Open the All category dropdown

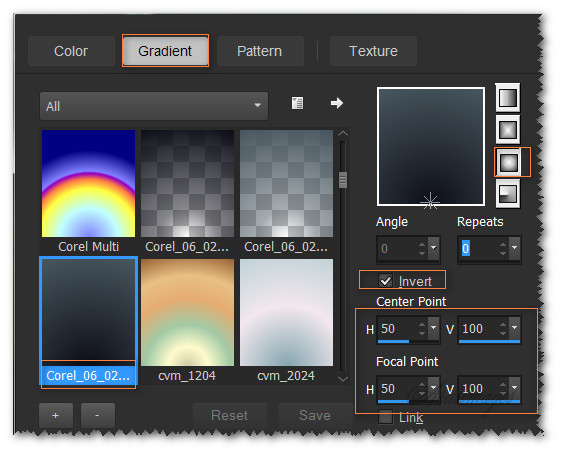tap(154, 106)
